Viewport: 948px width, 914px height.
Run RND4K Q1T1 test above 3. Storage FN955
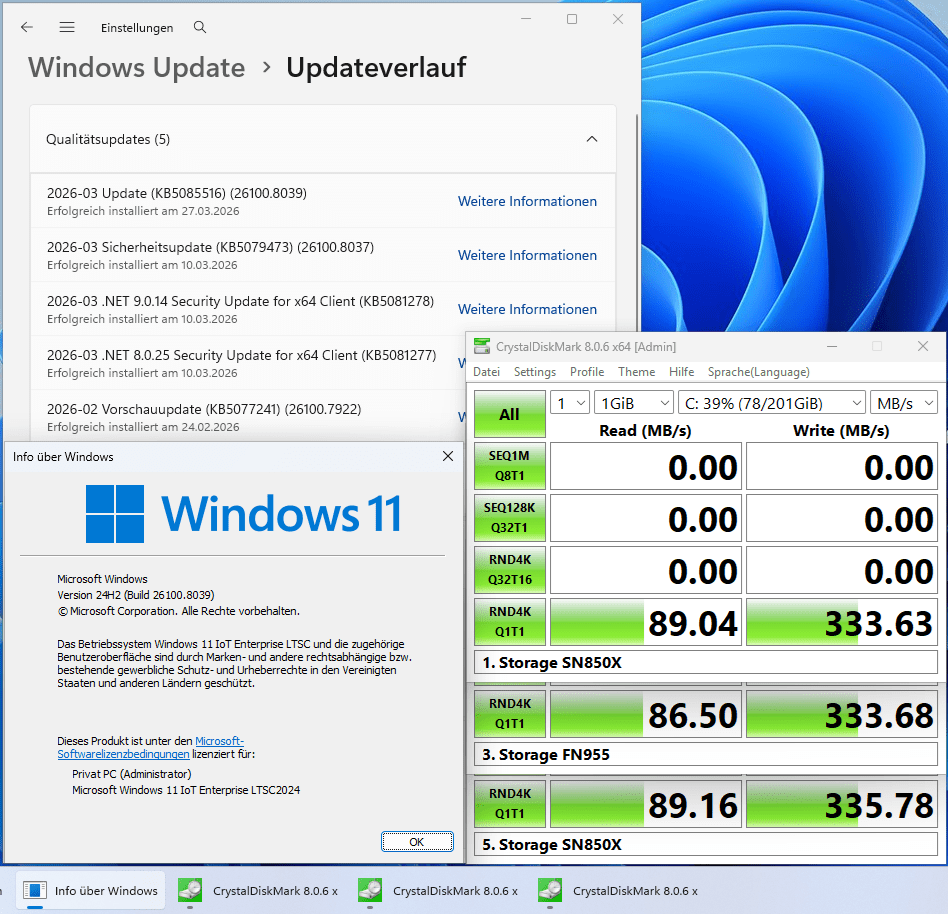[x=510, y=714]
